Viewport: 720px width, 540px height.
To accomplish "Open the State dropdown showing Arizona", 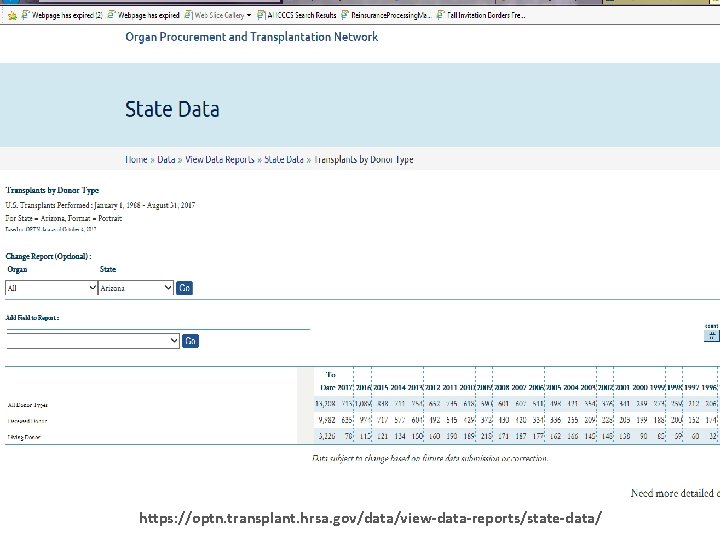I will pos(136,288).
